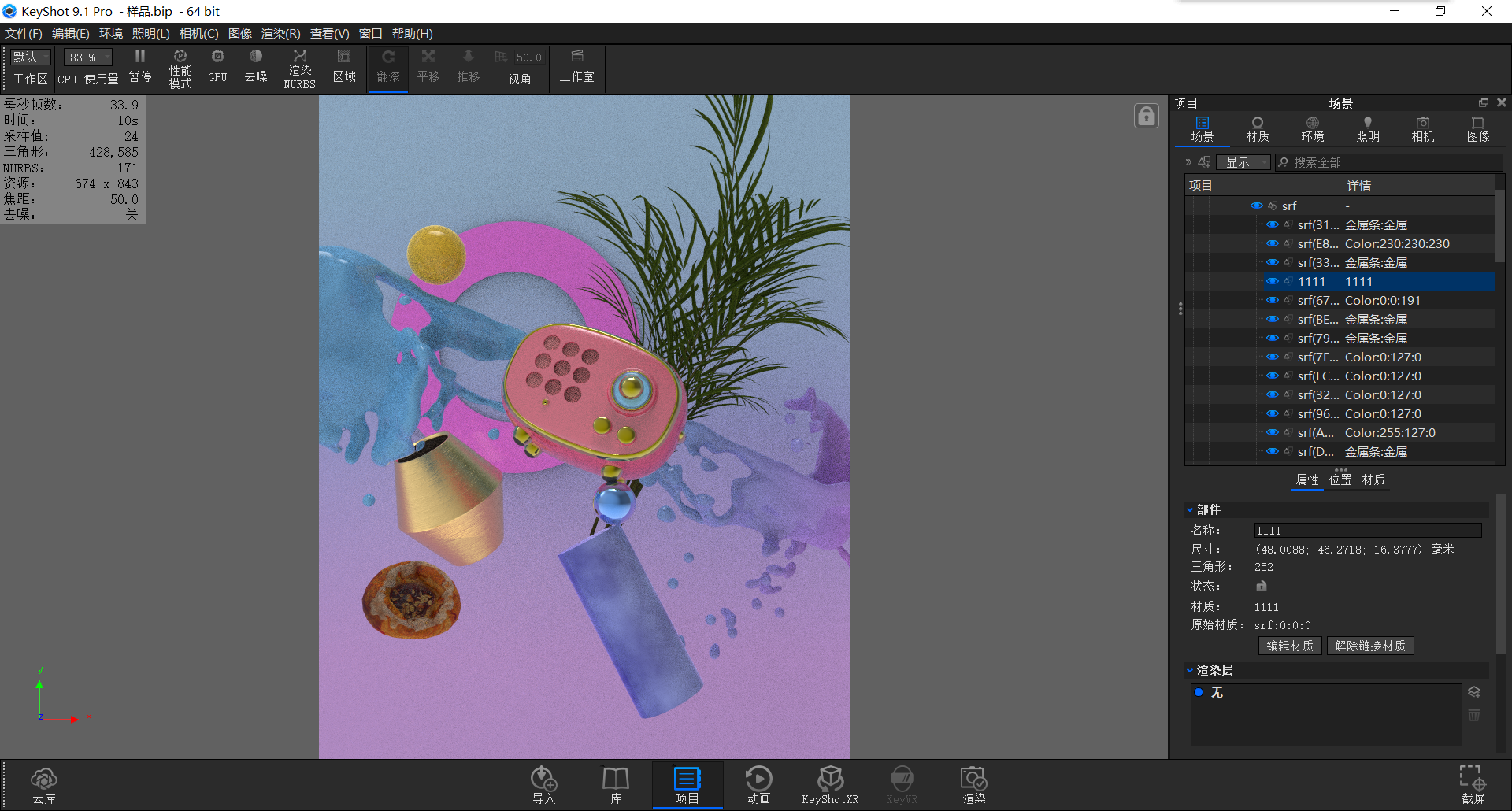Take a screenshot using the 截屏 icon
This screenshot has height=811, width=1512.
1471,783
